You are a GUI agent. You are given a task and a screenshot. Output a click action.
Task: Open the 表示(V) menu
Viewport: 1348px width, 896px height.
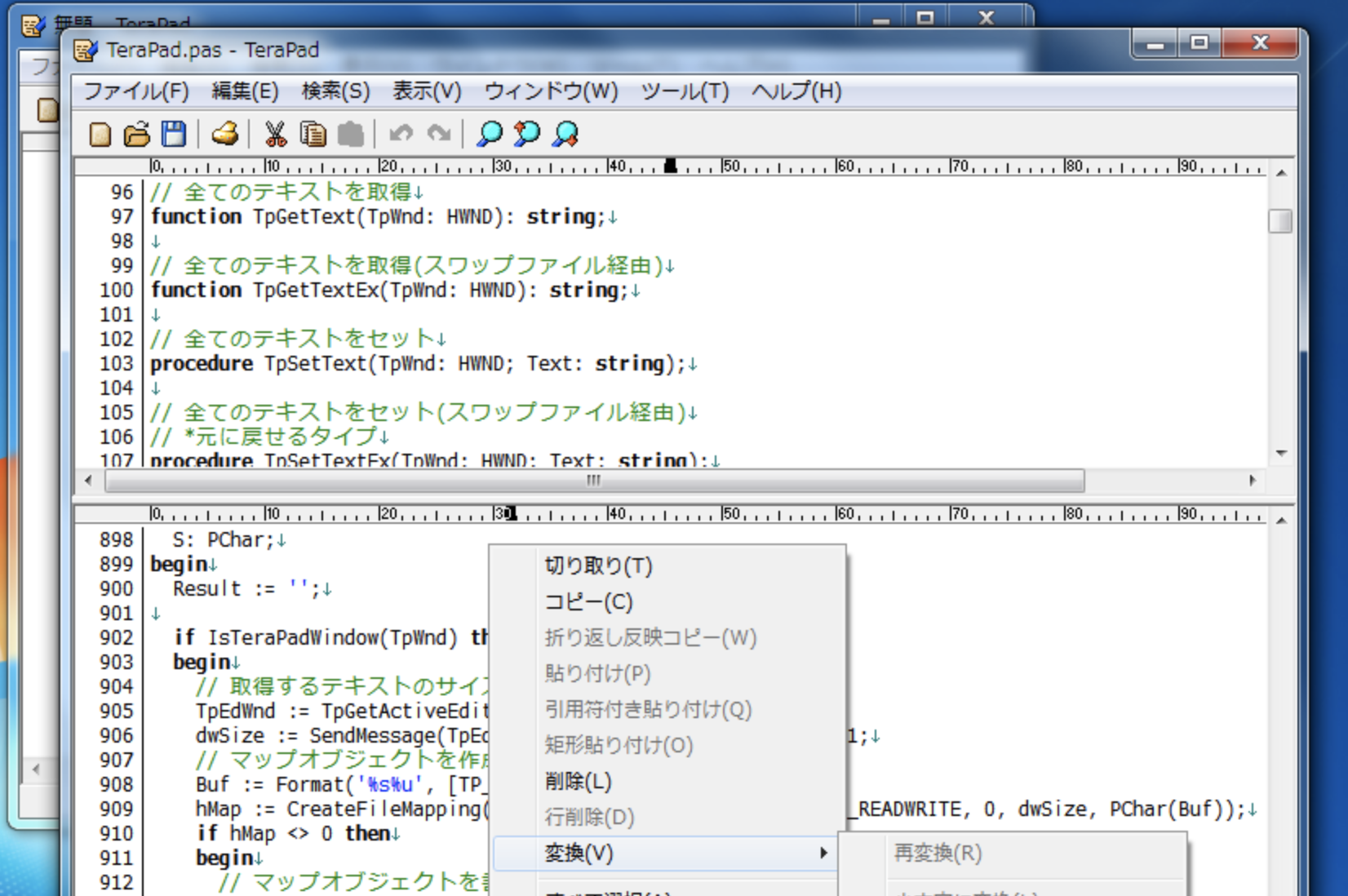(x=427, y=91)
